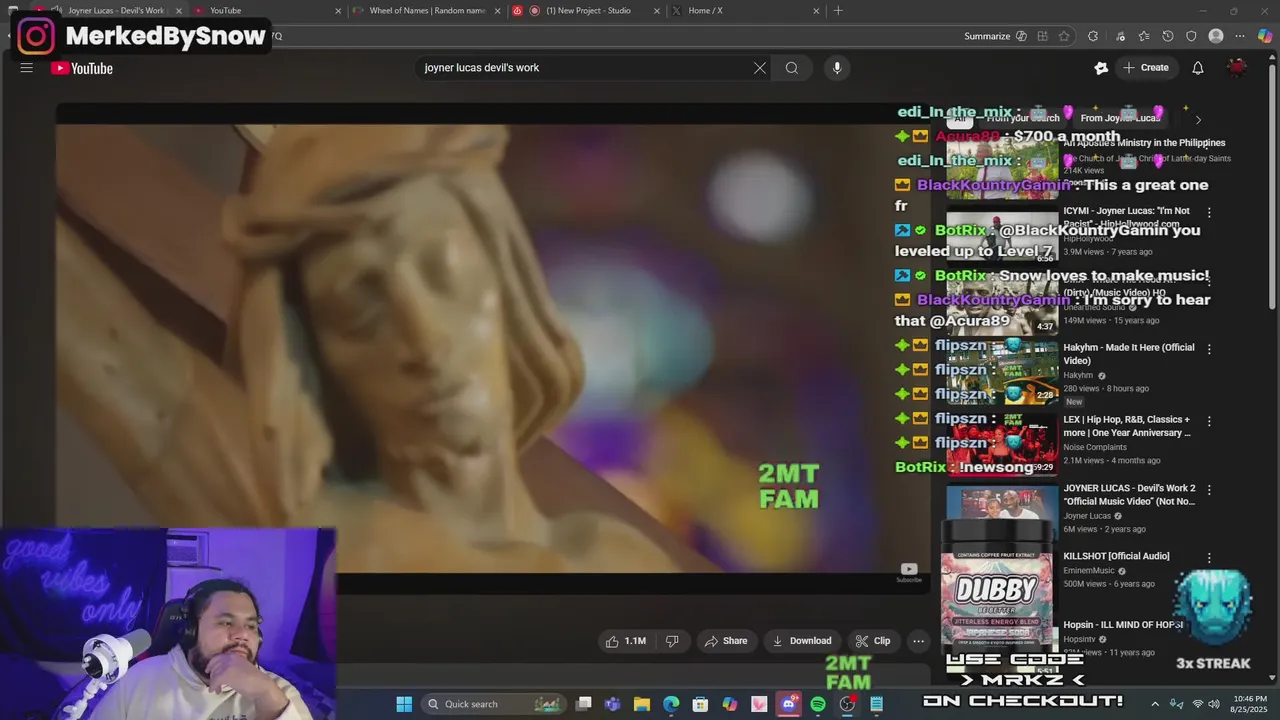Open browser profile icon

1216,36
